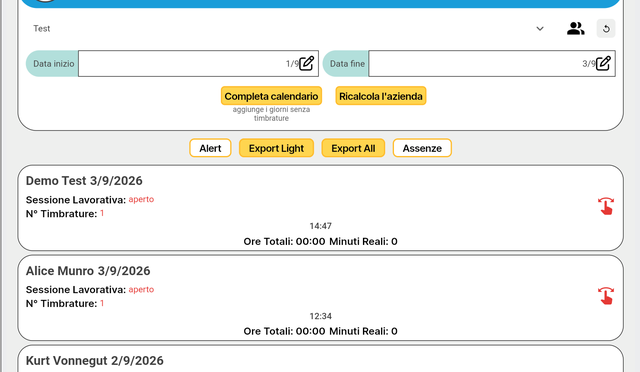Screen dimensions: 640x372
Task: Open Kurt Vonnegut 2/9/2026 card
Action: [94, 361]
